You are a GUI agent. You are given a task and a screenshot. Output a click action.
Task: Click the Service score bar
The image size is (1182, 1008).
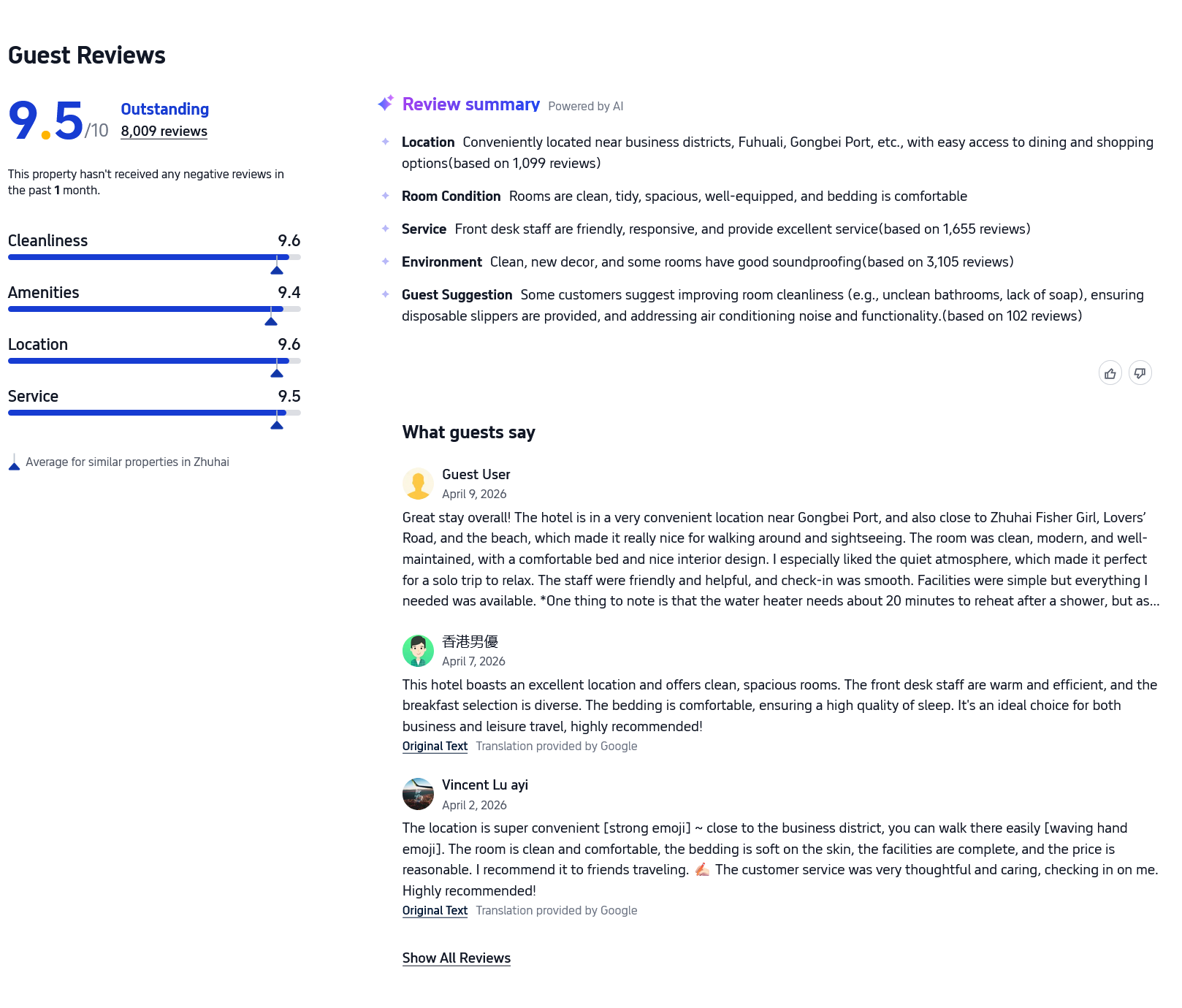pos(154,413)
